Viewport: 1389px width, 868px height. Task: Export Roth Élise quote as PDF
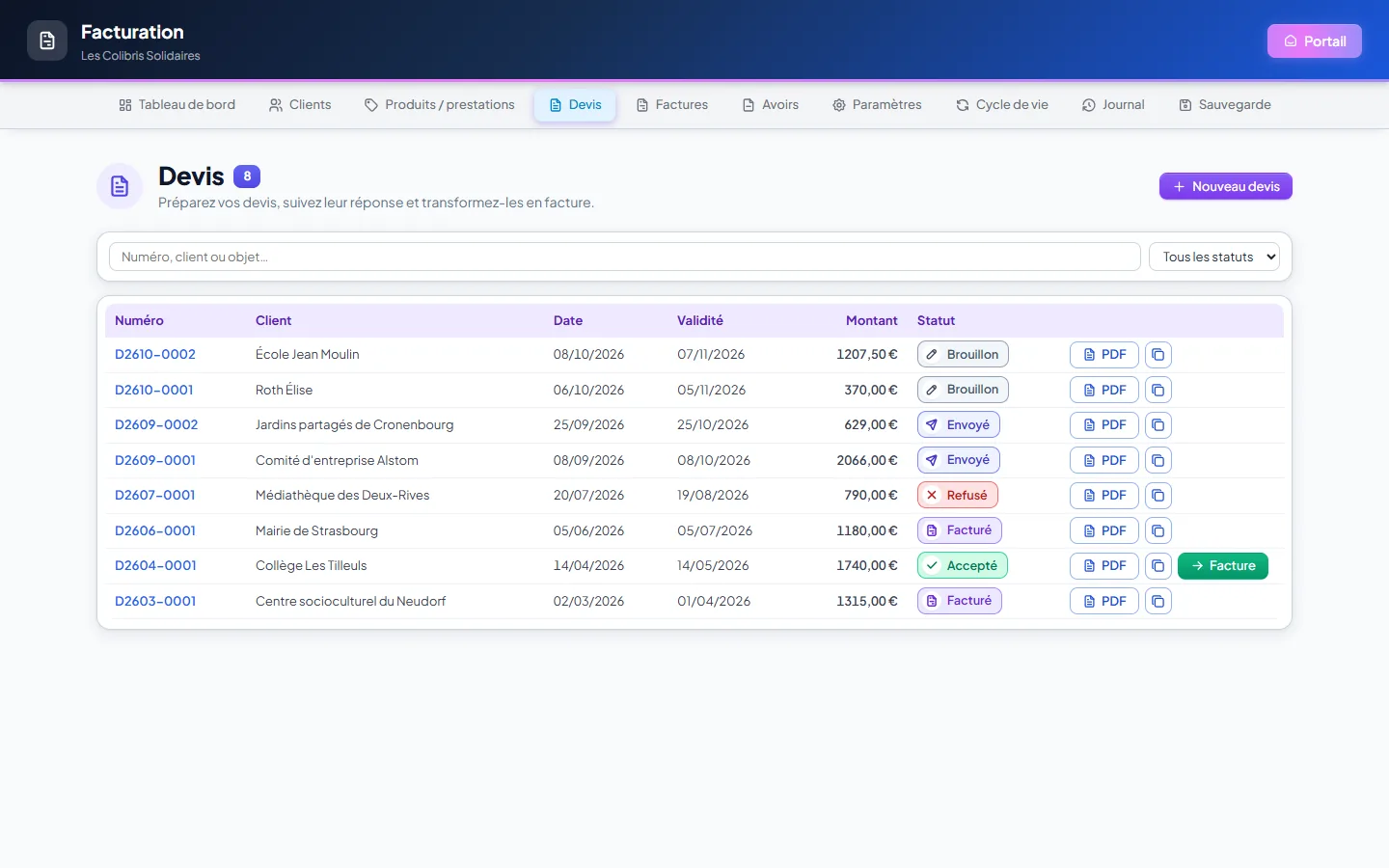(1104, 390)
